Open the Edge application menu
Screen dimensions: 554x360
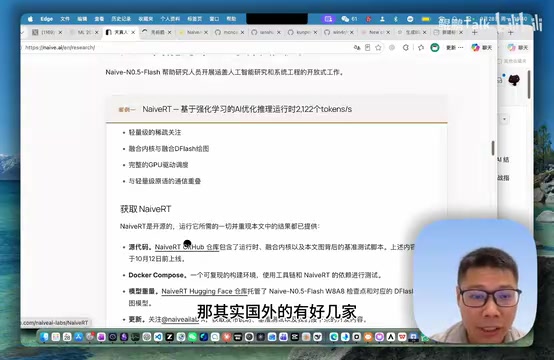click(x=47, y=19)
